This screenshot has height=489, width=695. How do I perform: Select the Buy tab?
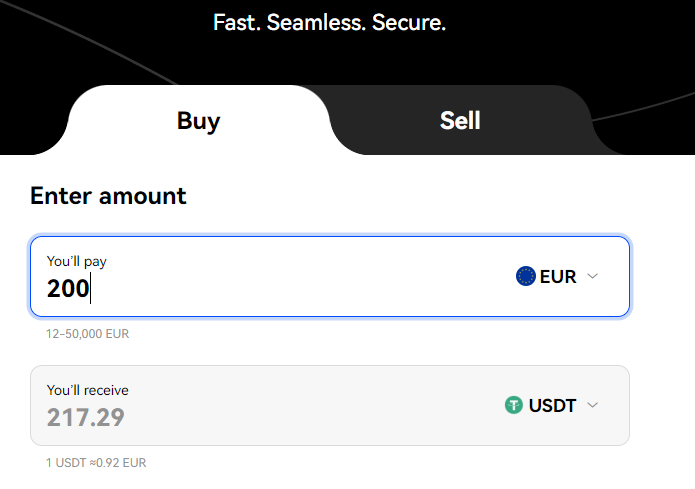point(198,120)
